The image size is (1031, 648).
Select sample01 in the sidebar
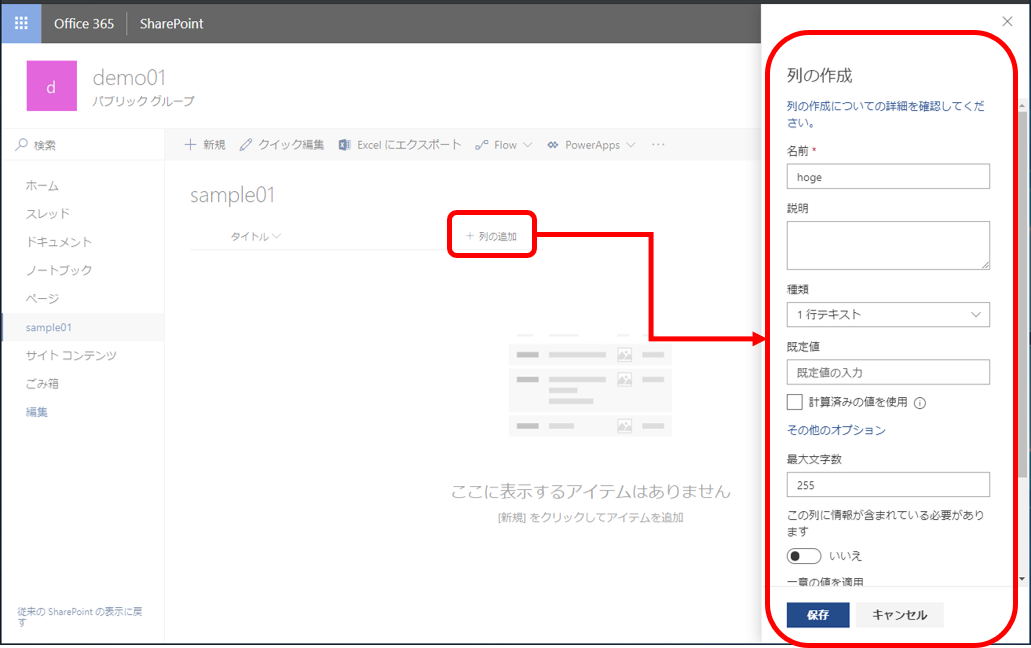(50, 326)
